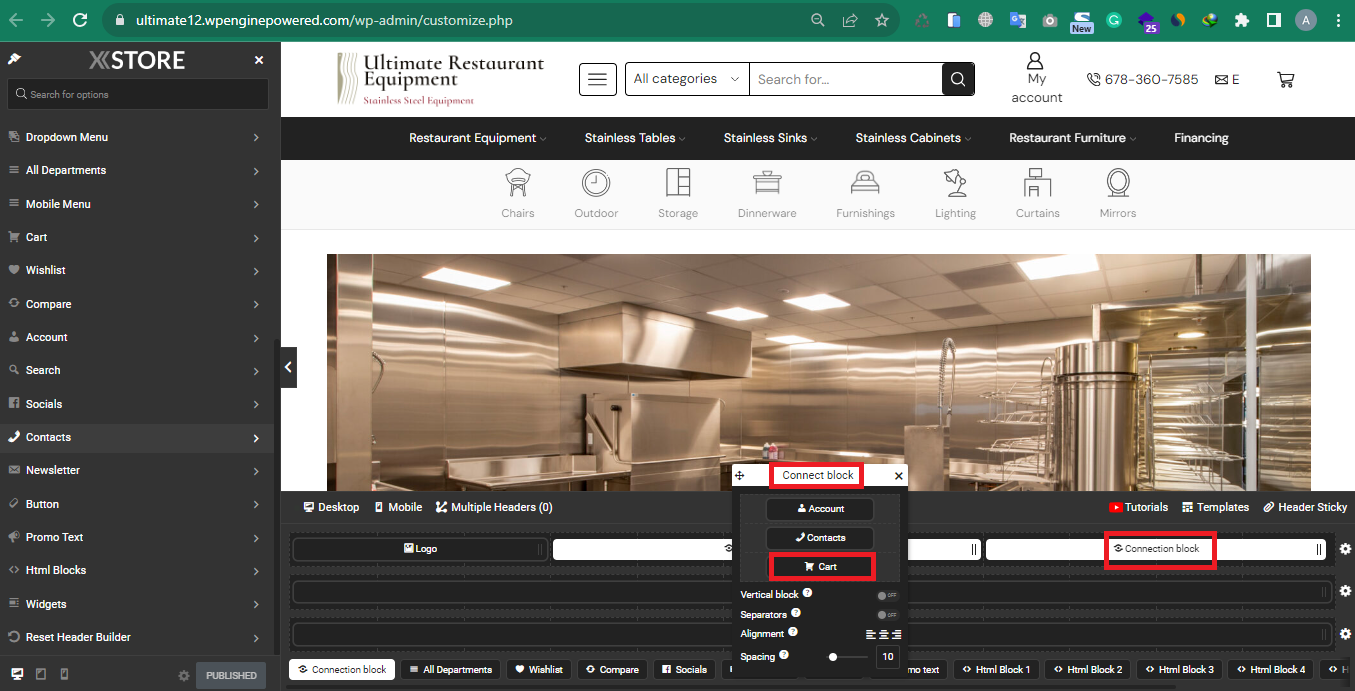Close the XStore customizer sidebar
Image resolution: width=1355 pixels, height=691 pixels.
[259, 60]
